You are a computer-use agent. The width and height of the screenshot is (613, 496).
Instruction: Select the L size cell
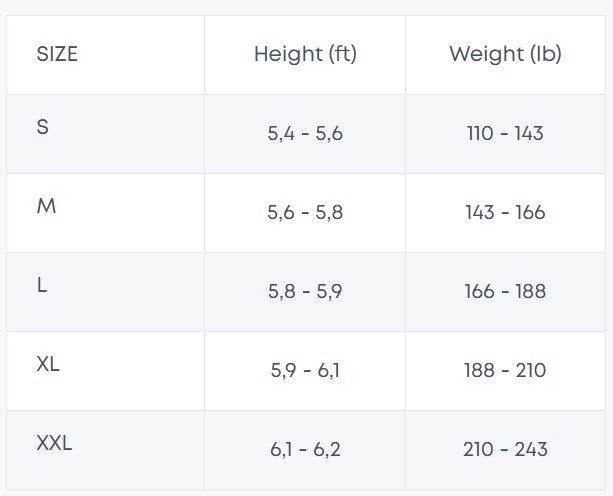point(42,286)
